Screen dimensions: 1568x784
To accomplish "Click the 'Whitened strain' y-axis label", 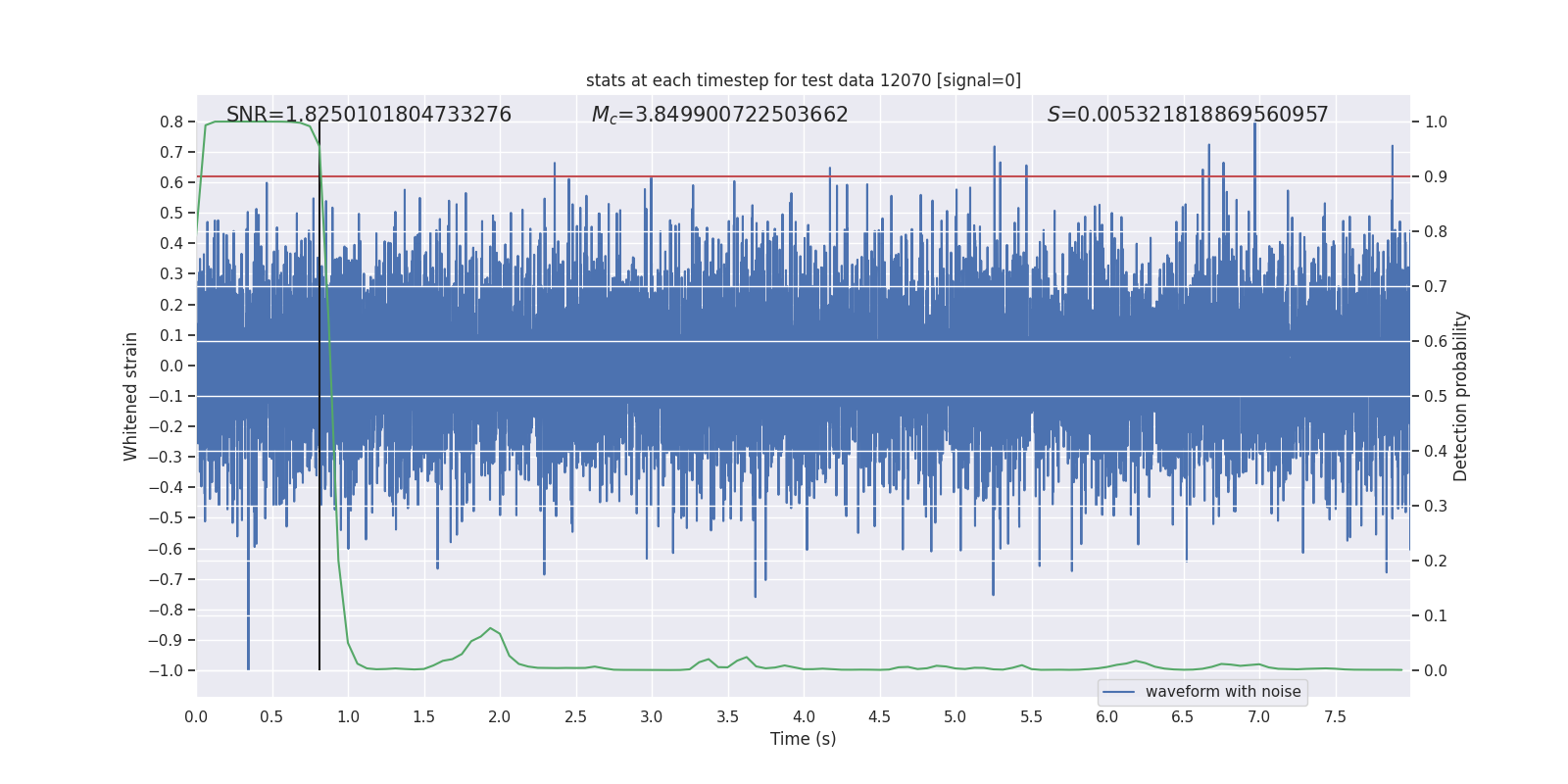I will pos(130,396).
